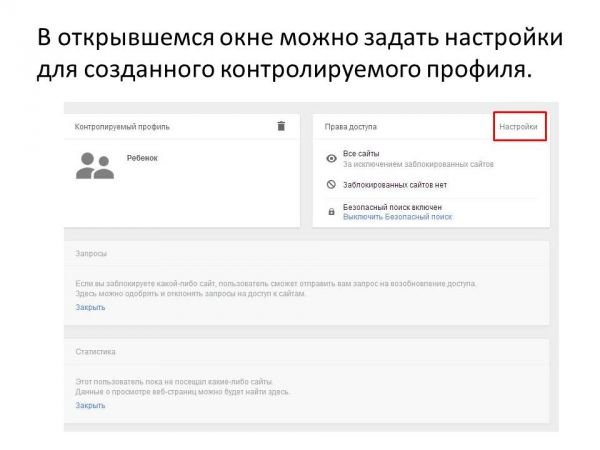
Task: Click the blocked-circle icon for blocked sites
Action: pos(332,185)
